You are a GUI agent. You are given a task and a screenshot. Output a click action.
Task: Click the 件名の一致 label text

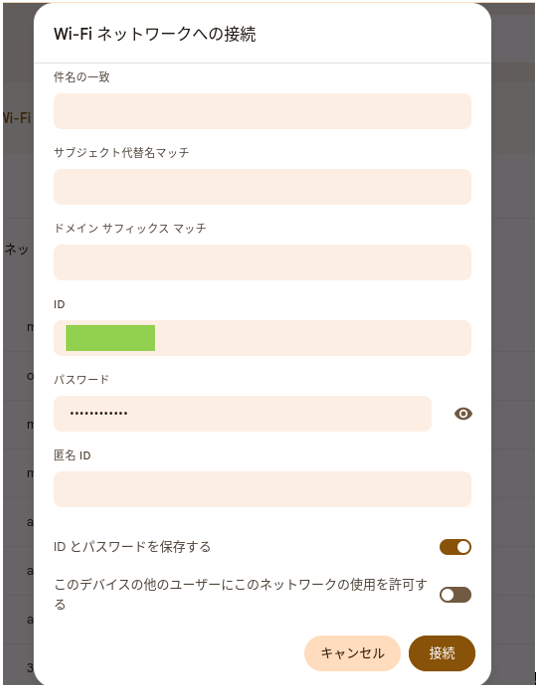(81, 77)
